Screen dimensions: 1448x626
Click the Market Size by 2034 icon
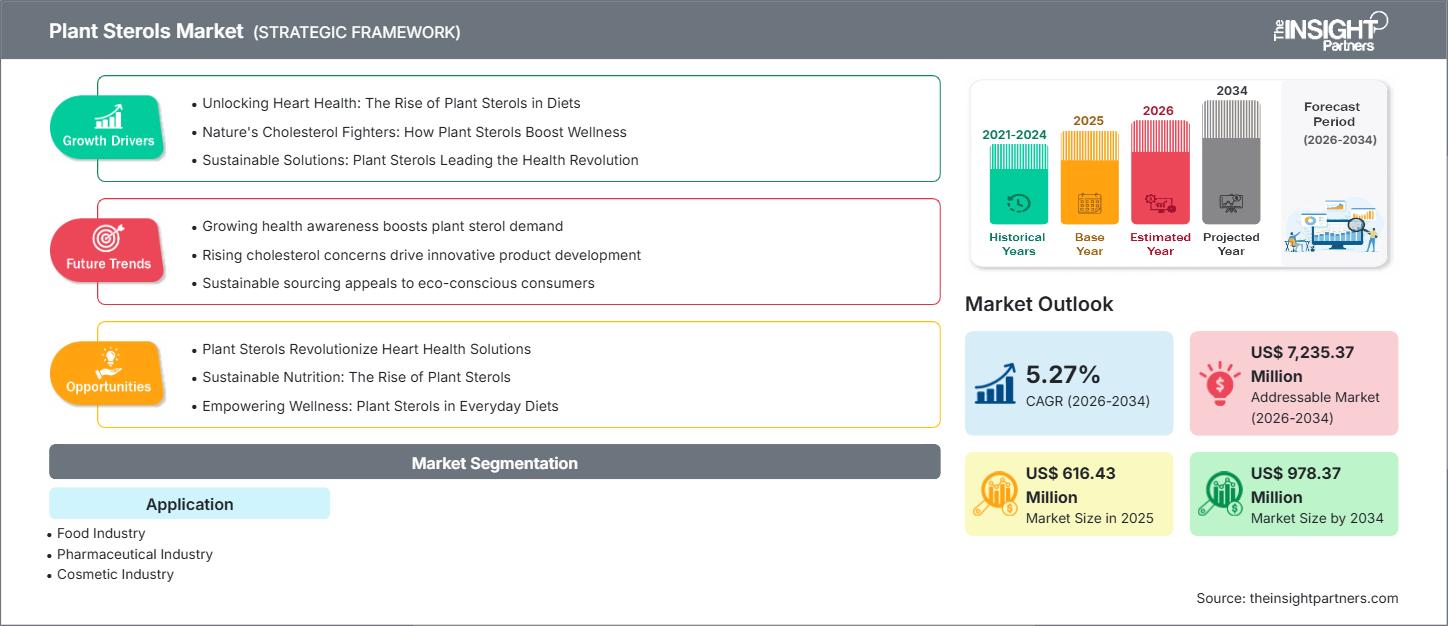click(1219, 494)
